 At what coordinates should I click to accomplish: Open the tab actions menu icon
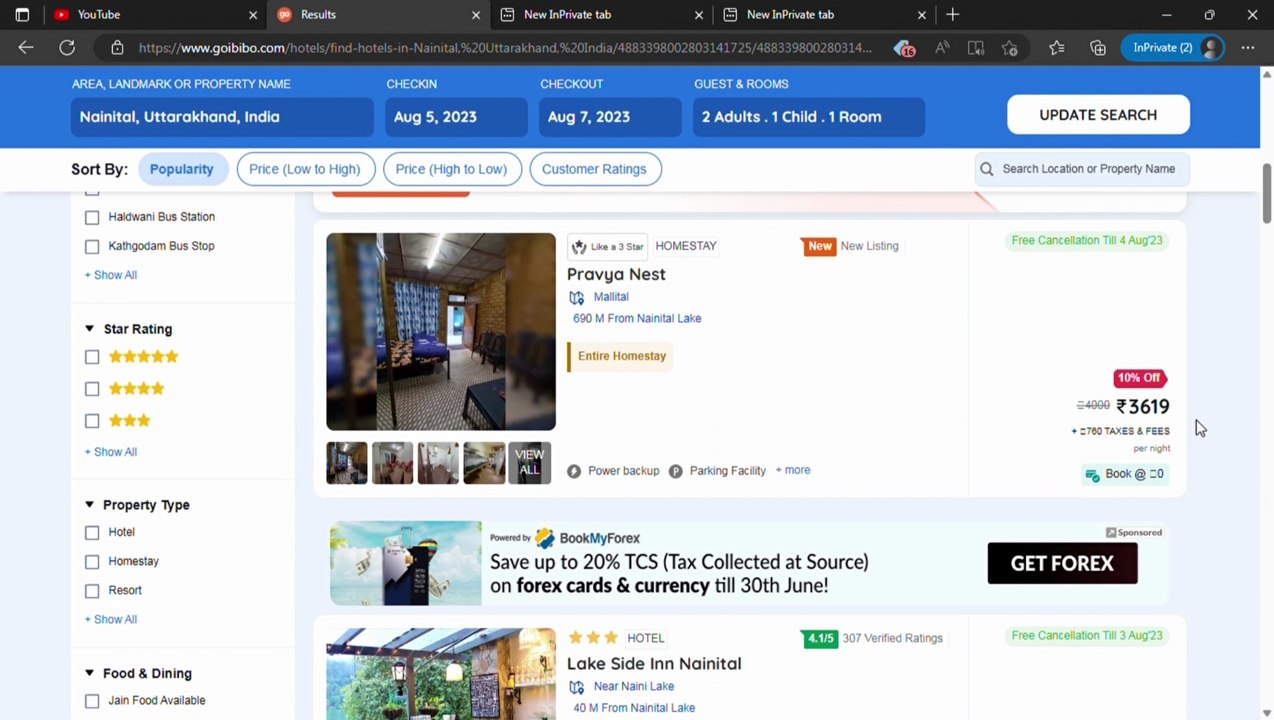tap(22, 14)
